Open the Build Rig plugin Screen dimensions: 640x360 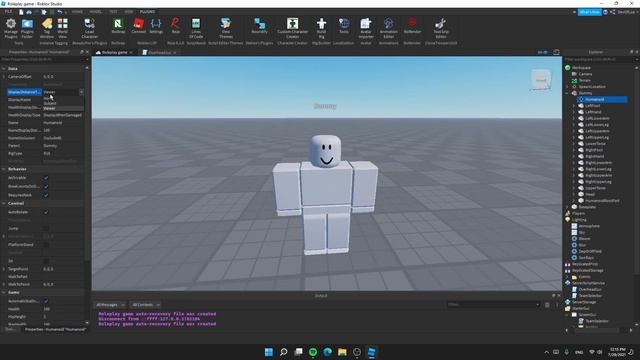tap(321, 28)
